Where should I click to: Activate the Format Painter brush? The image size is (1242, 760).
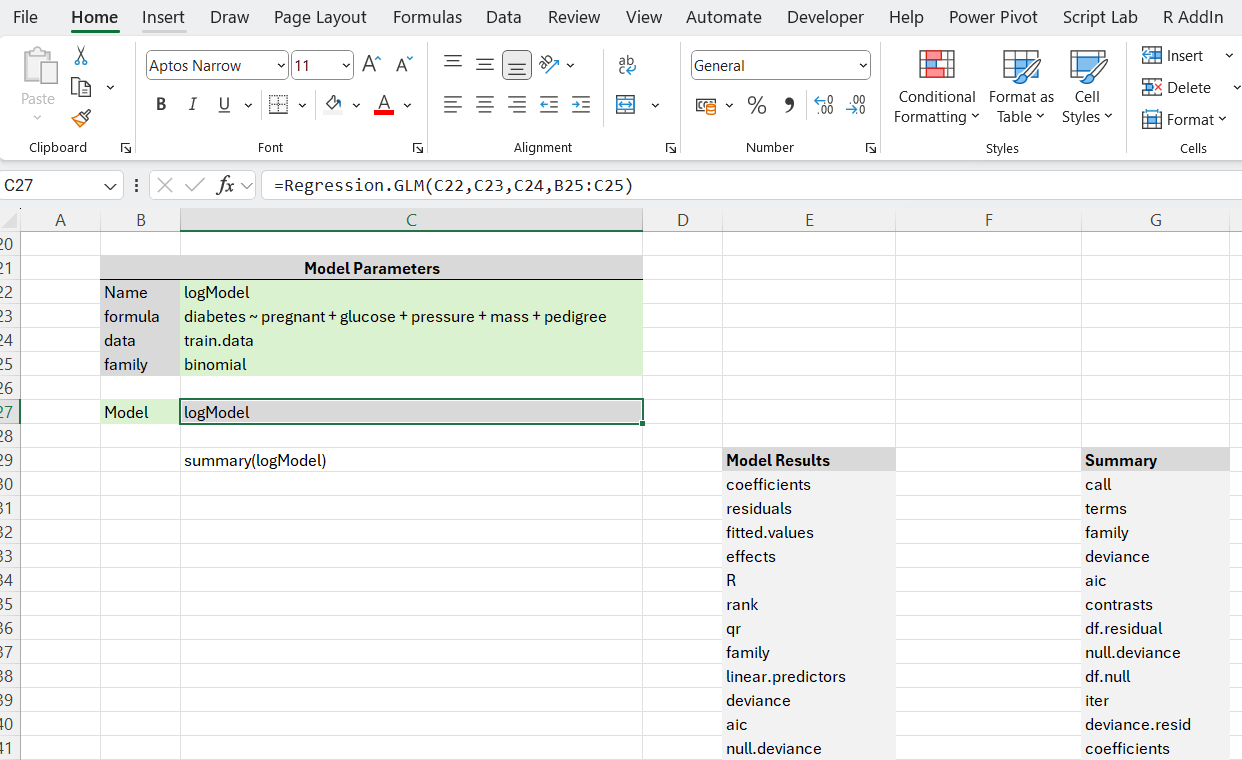[81, 118]
